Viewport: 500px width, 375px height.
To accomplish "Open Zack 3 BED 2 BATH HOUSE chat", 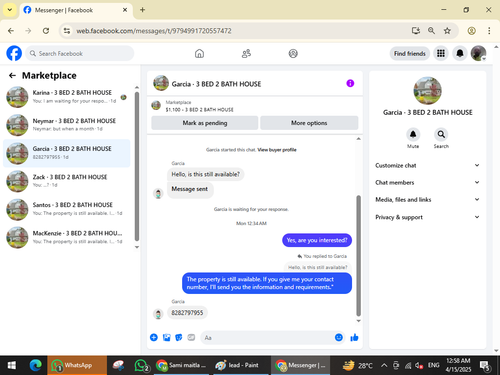I will pos(67,181).
